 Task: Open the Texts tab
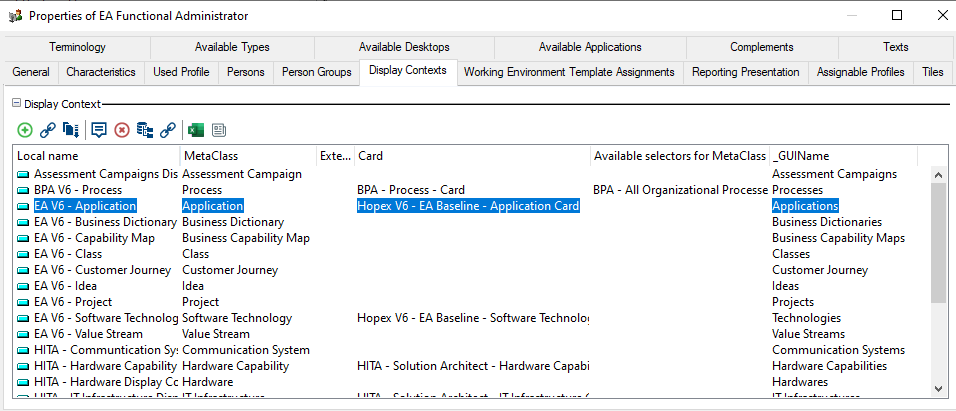tap(896, 47)
